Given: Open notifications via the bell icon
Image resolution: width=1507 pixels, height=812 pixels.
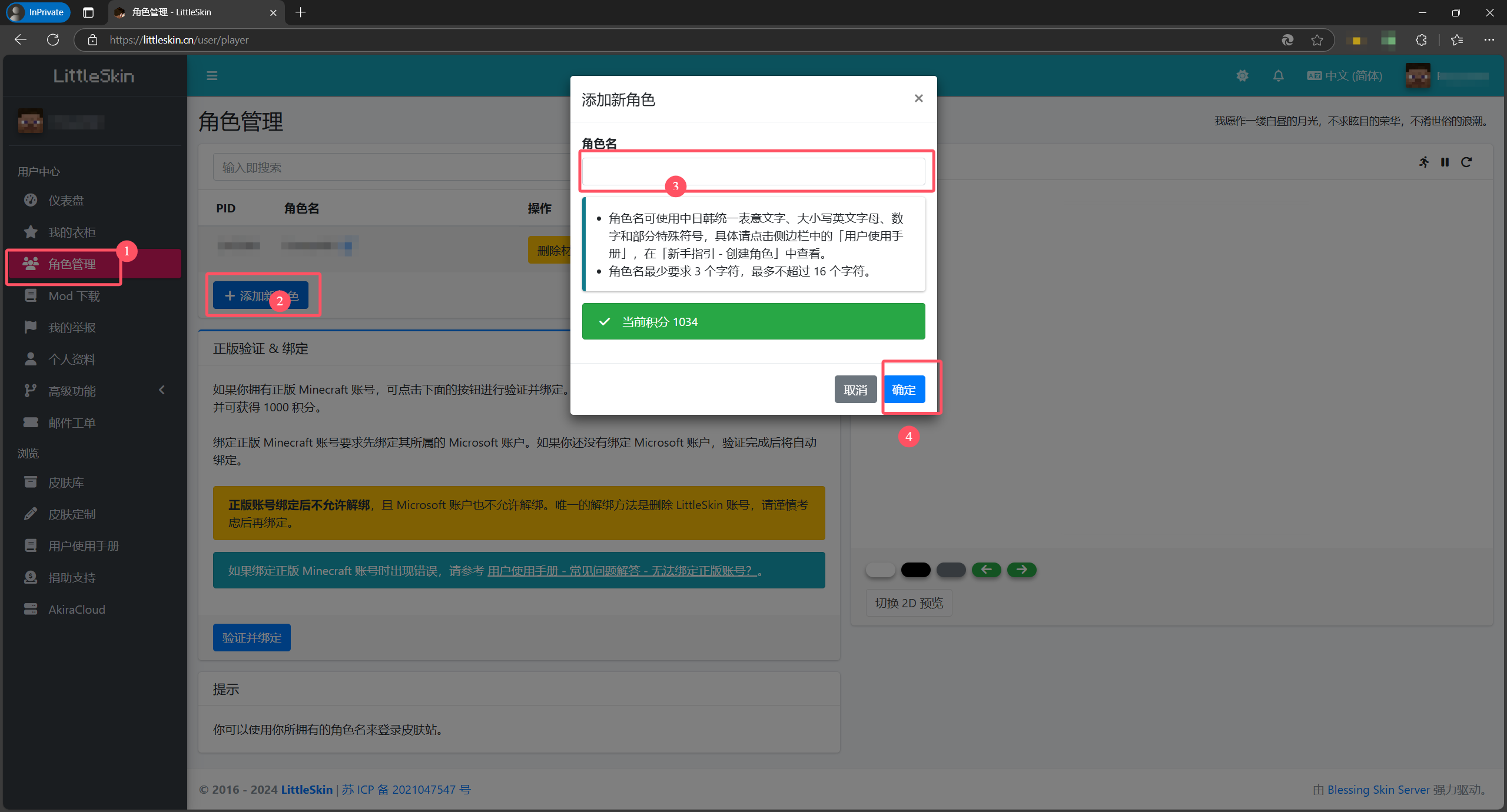Looking at the screenshot, I should 1278,75.
